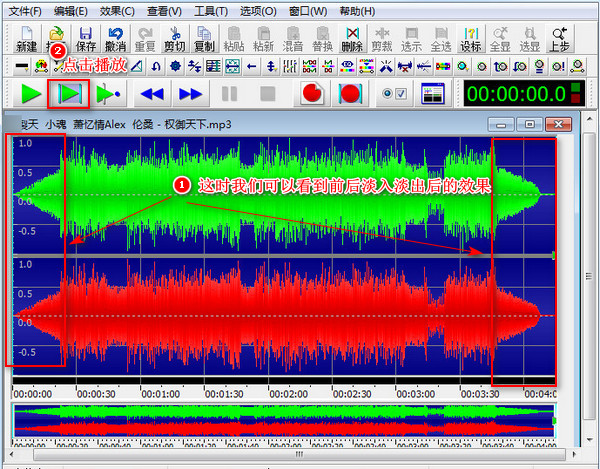Click the 混音 (Mix) toolbar icon
The height and width of the screenshot is (469, 600).
coord(293,39)
